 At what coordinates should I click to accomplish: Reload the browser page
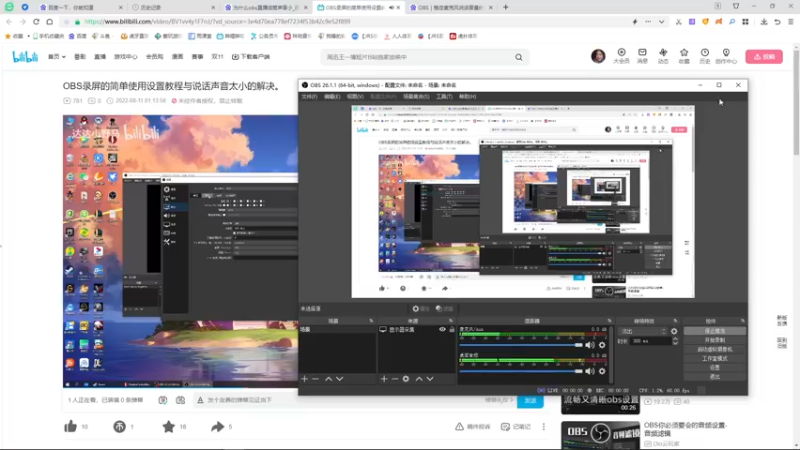pos(36,22)
